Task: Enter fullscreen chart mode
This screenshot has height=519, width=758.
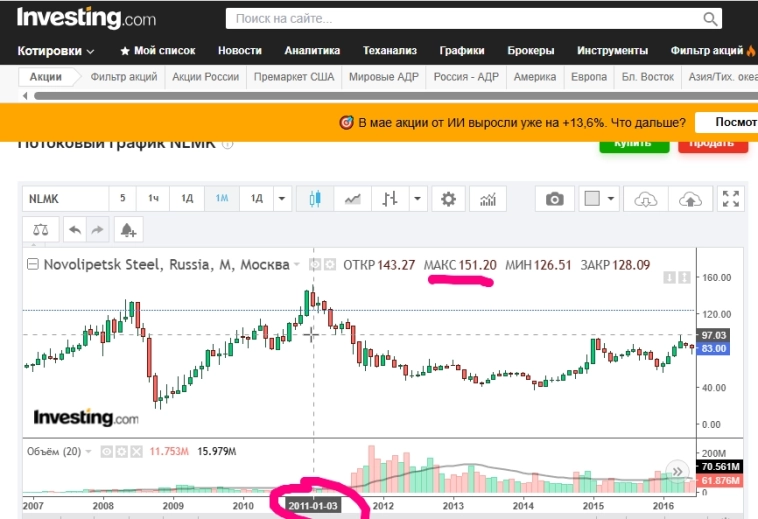Action: (x=730, y=199)
